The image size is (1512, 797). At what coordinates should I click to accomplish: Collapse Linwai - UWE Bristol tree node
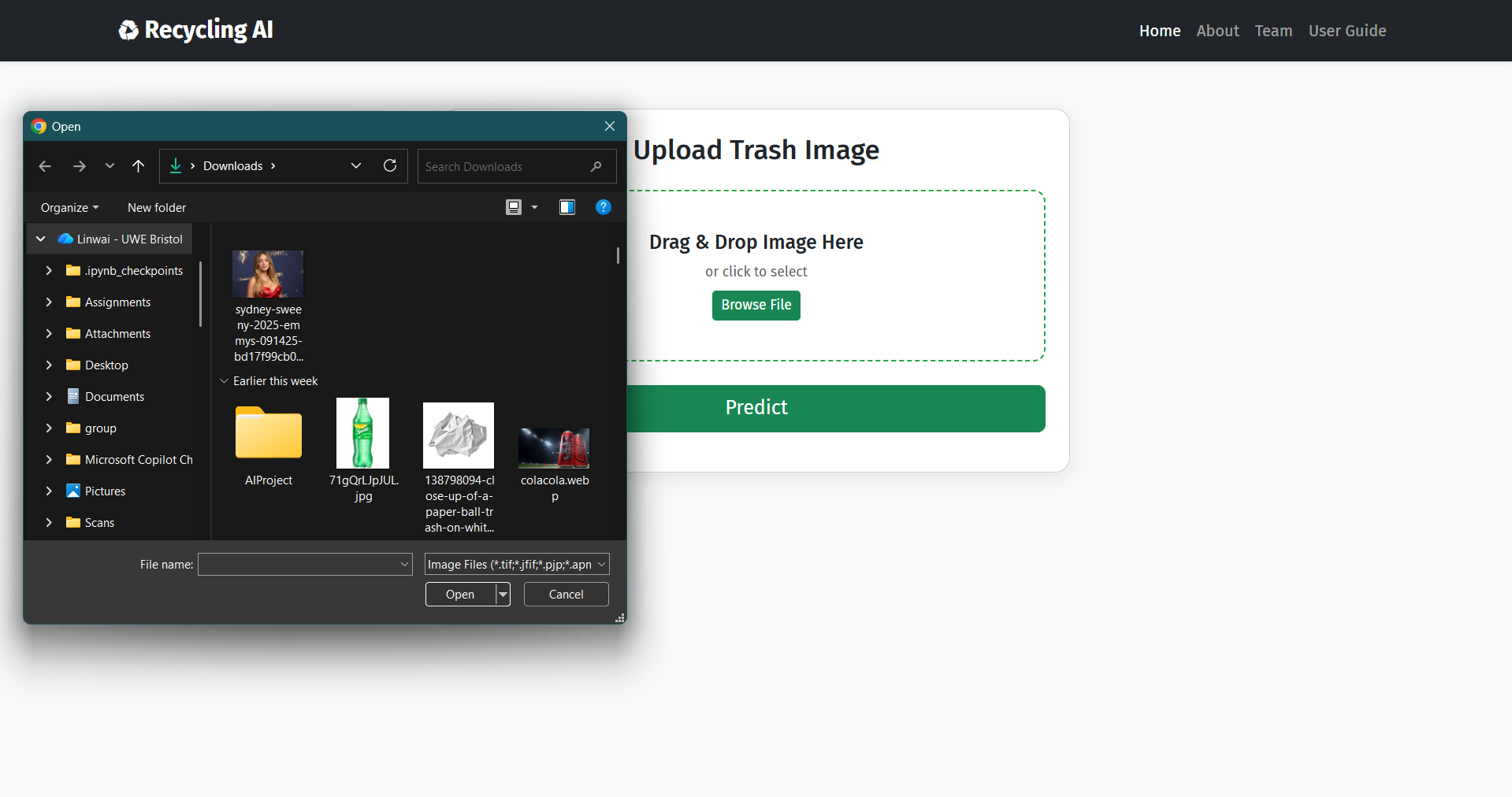click(x=41, y=239)
